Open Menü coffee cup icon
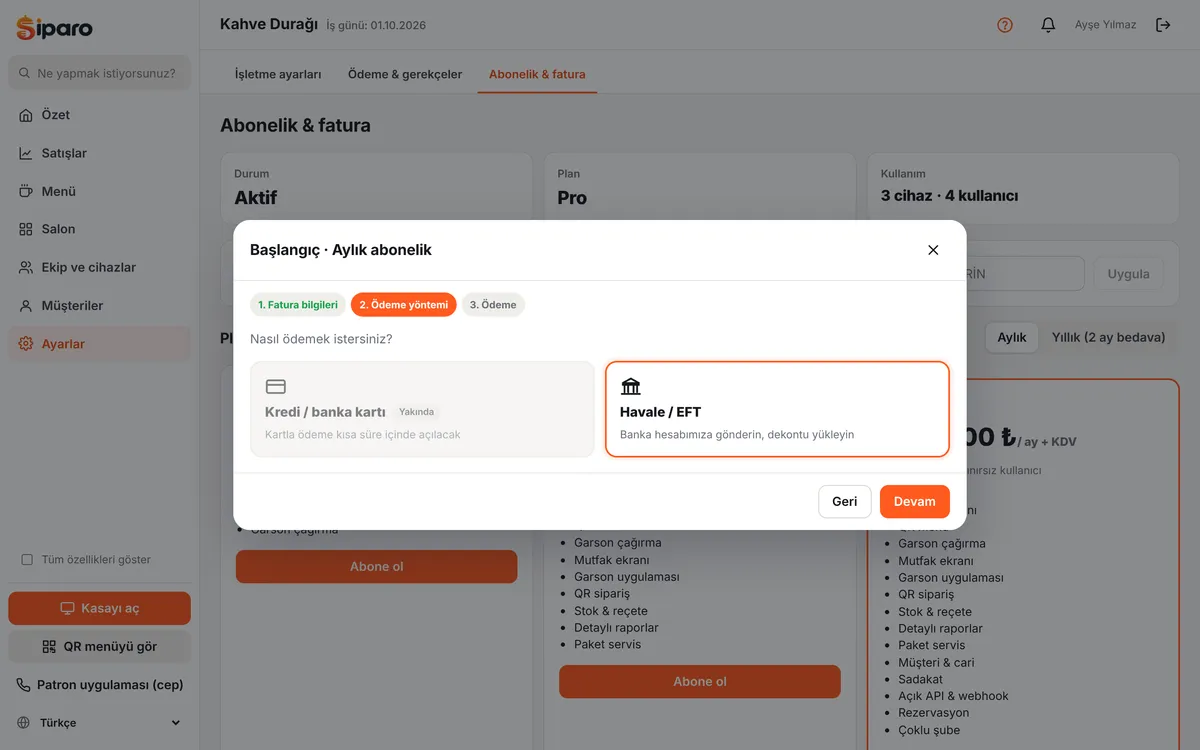This screenshot has height=750, width=1200. [x=26, y=191]
